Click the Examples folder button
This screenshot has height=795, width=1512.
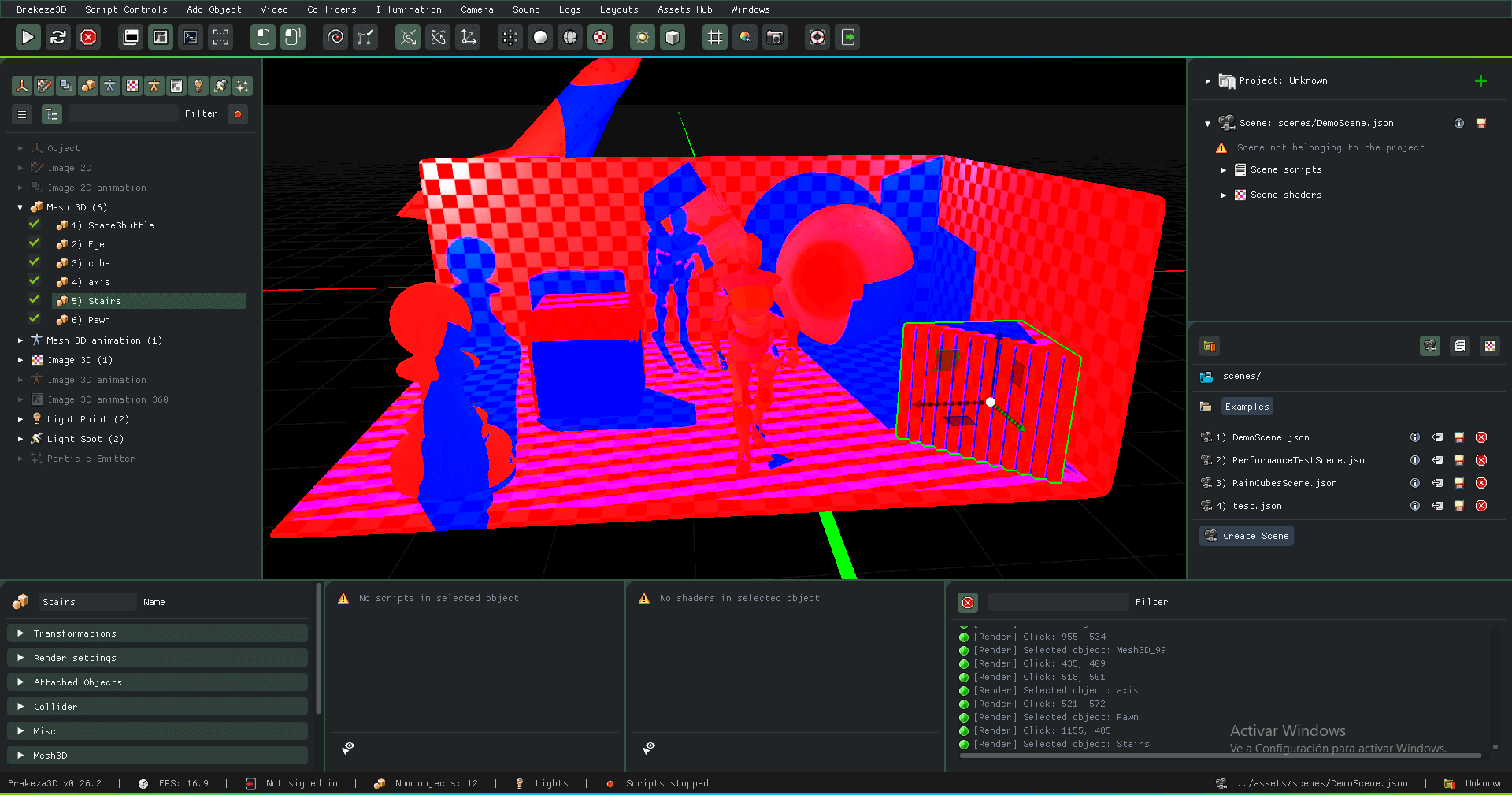point(1247,407)
